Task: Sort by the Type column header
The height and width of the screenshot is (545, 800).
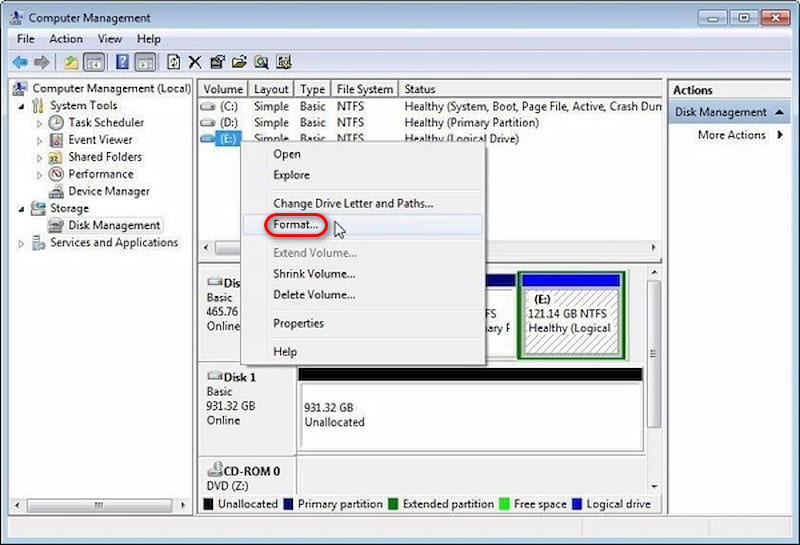Action: tap(312, 89)
